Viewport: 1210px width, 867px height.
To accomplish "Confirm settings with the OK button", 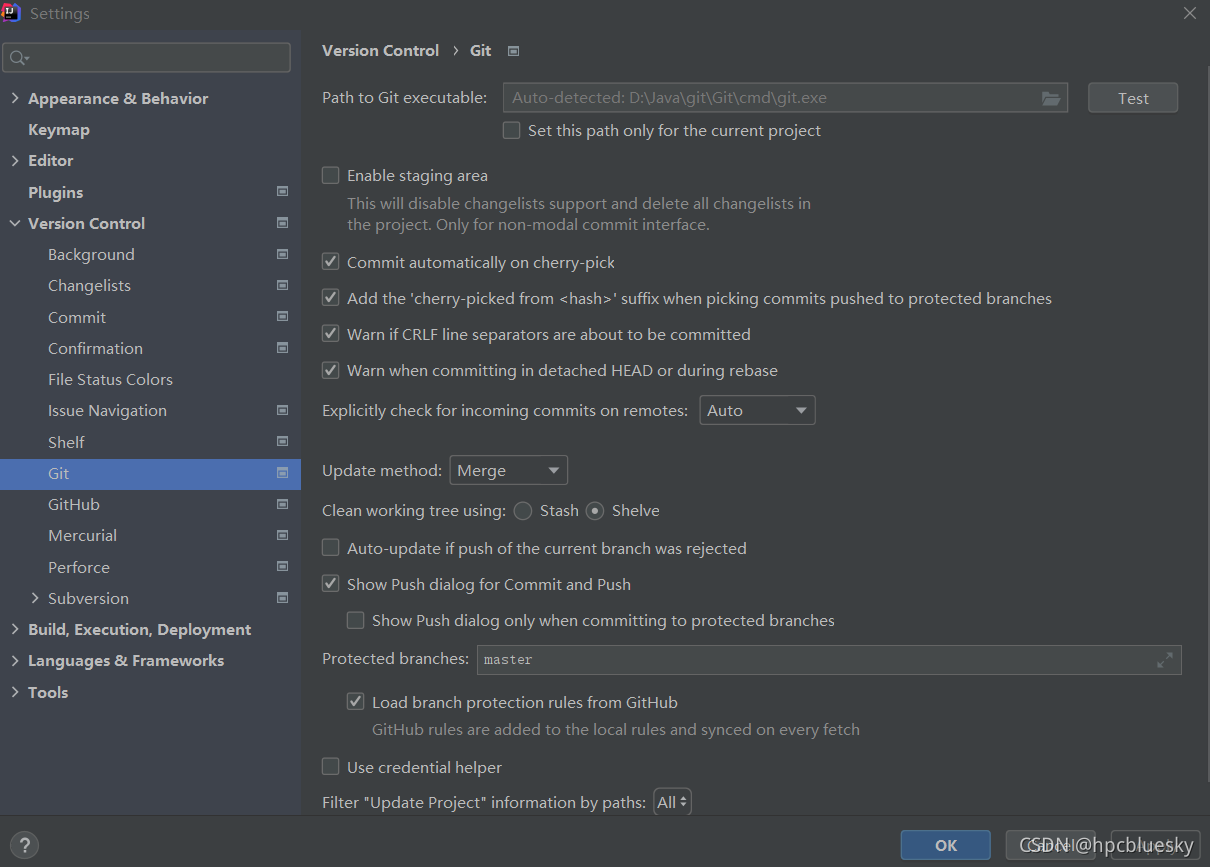I will pyautogui.click(x=945, y=845).
